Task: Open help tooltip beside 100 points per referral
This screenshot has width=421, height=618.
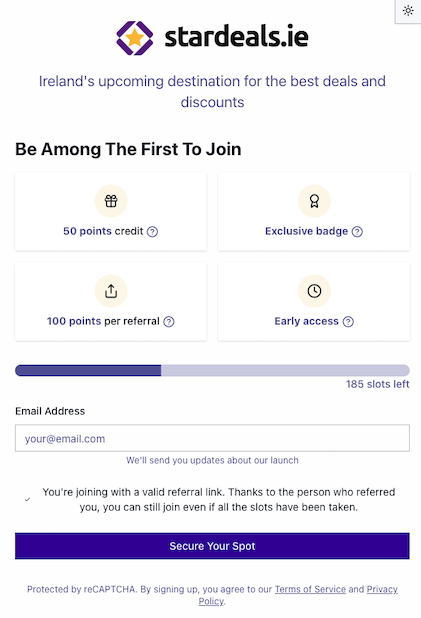Action: coord(169,322)
